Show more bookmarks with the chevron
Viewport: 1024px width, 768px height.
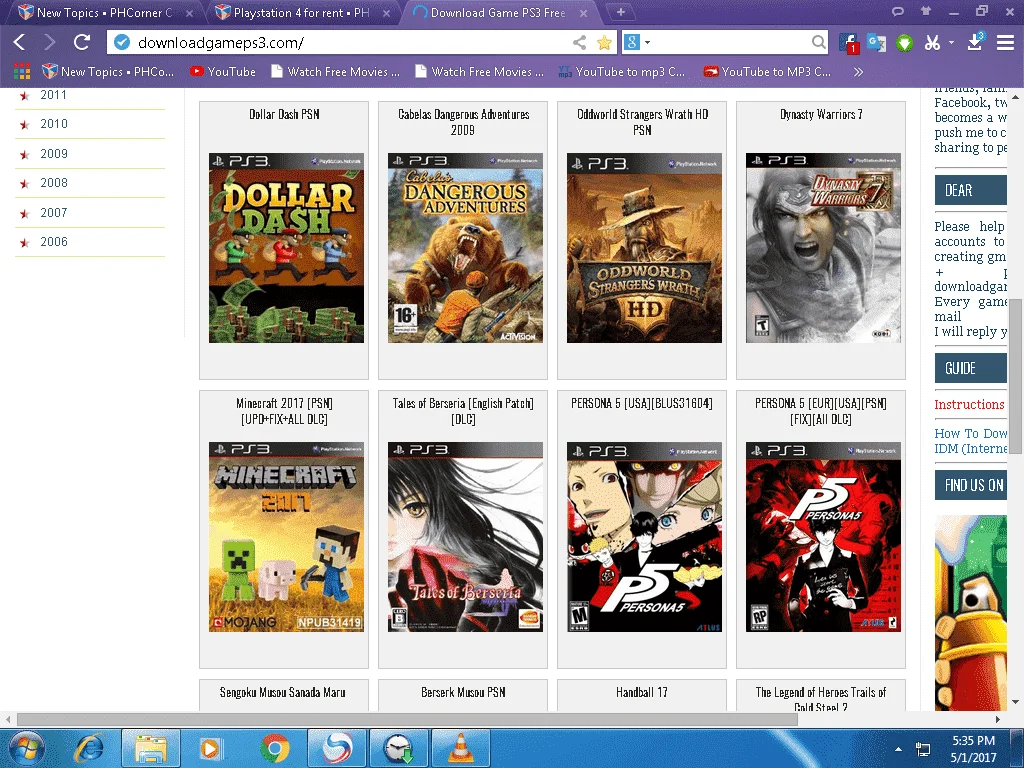pyautogui.click(x=858, y=71)
